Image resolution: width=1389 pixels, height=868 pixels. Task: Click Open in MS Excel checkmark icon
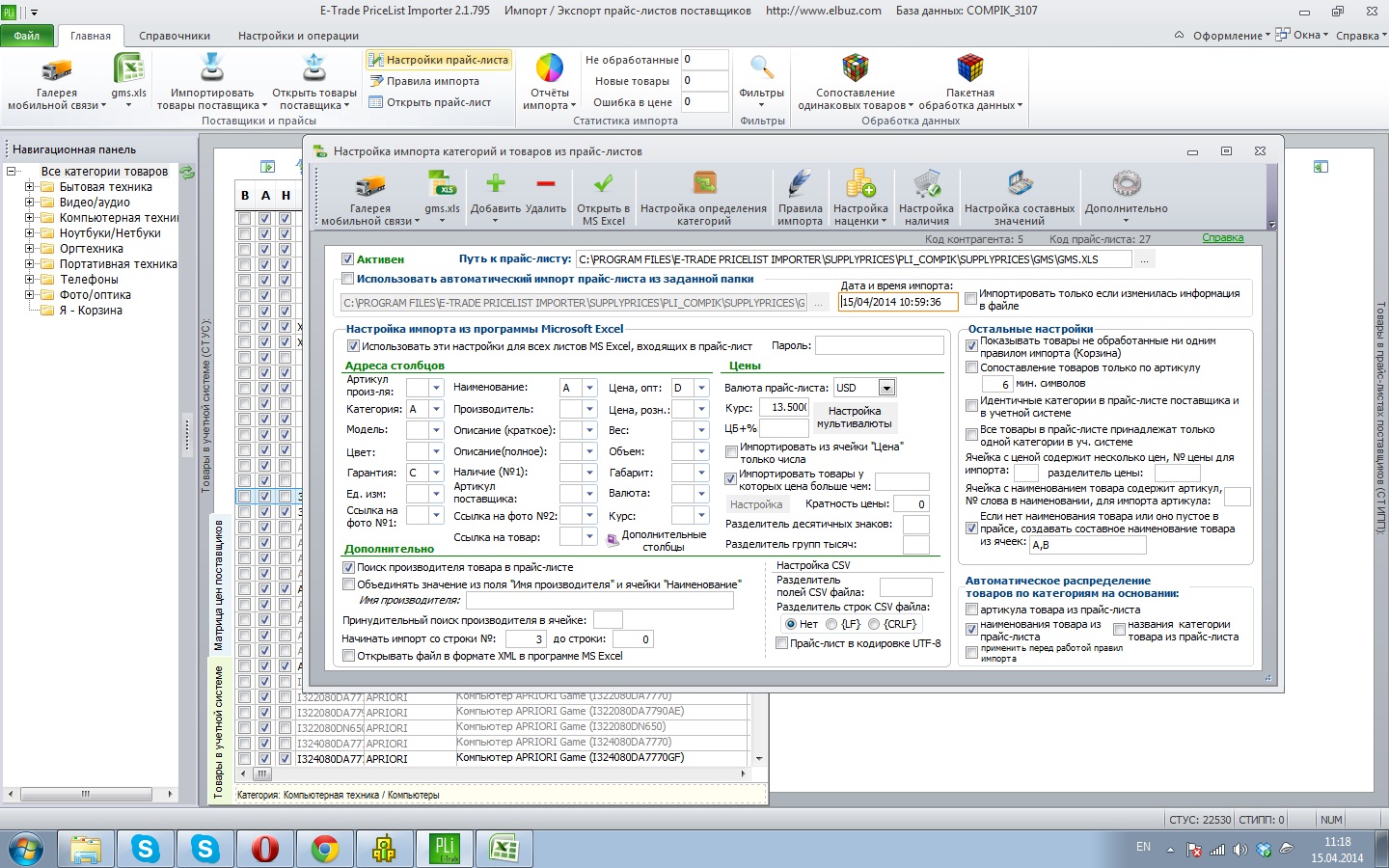(x=604, y=183)
